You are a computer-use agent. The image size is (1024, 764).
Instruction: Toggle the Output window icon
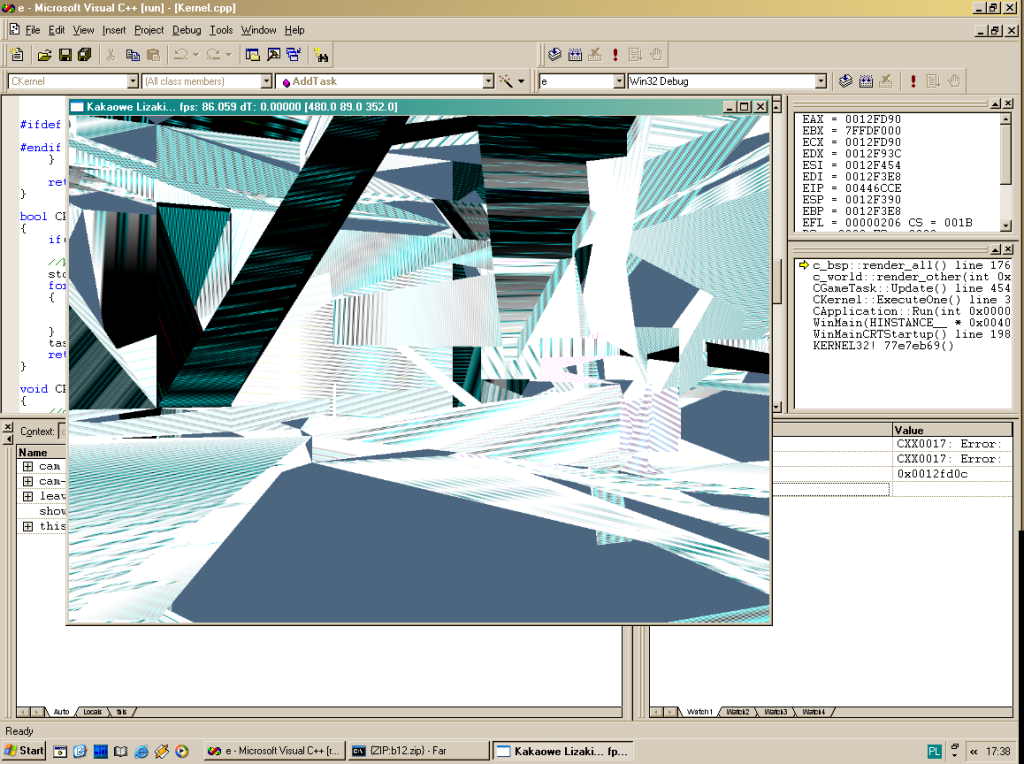pyautogui.click(x=273, y=55)
